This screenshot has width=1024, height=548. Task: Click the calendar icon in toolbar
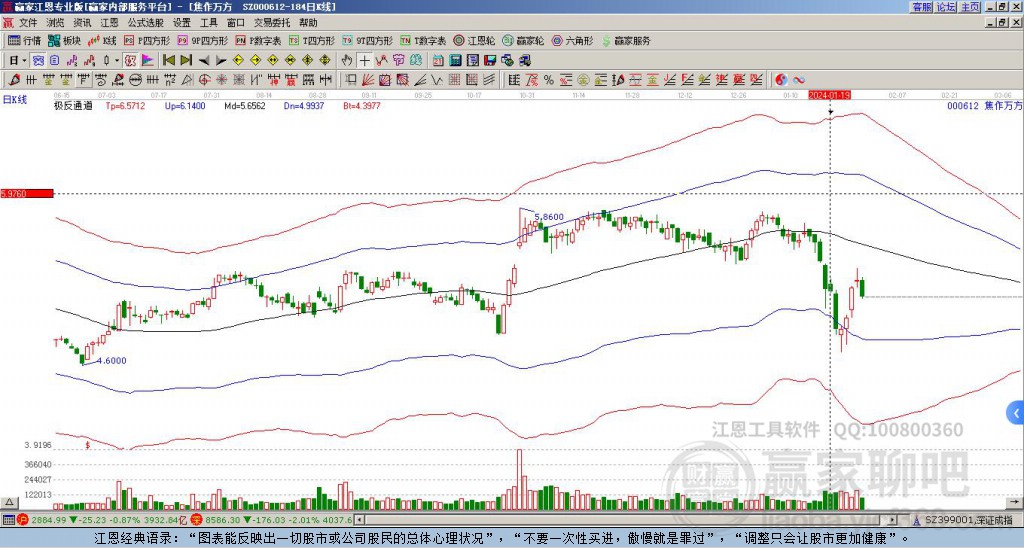click(x=438, y=60)
